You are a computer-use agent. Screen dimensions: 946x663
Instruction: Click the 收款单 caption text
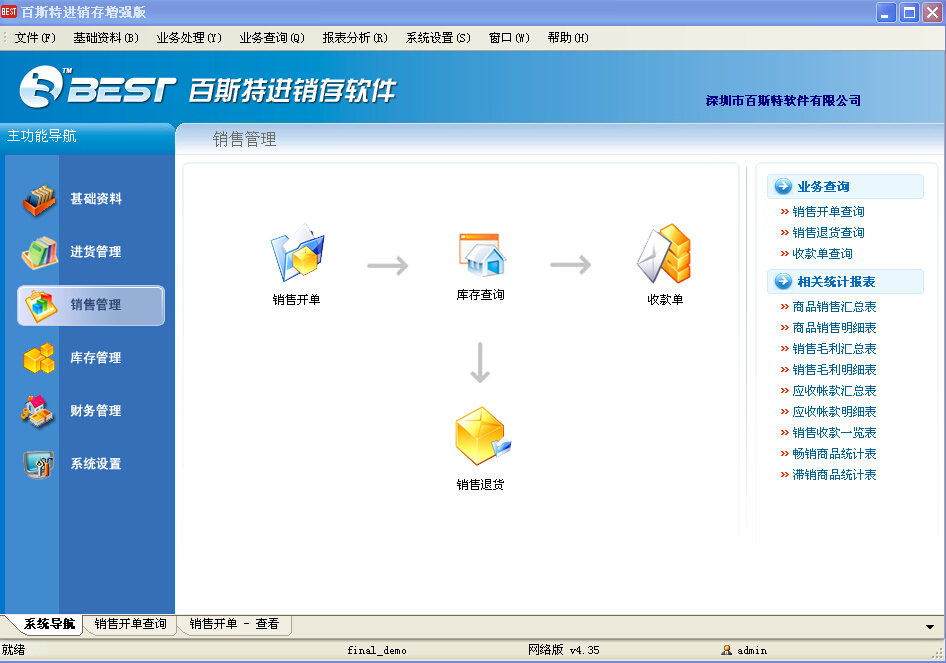tap(665, 300)
